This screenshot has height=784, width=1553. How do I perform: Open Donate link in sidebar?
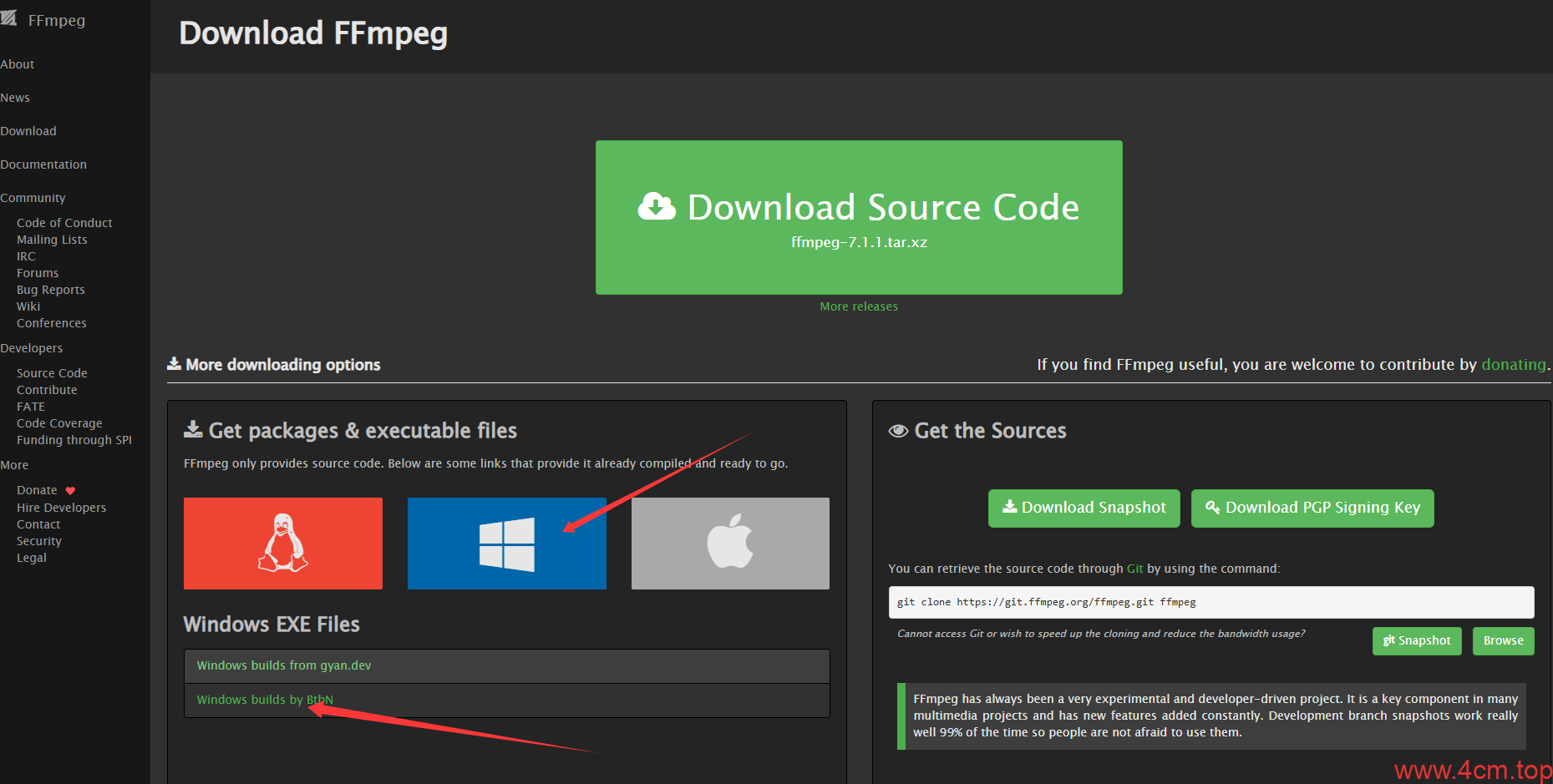coord(37,490)
